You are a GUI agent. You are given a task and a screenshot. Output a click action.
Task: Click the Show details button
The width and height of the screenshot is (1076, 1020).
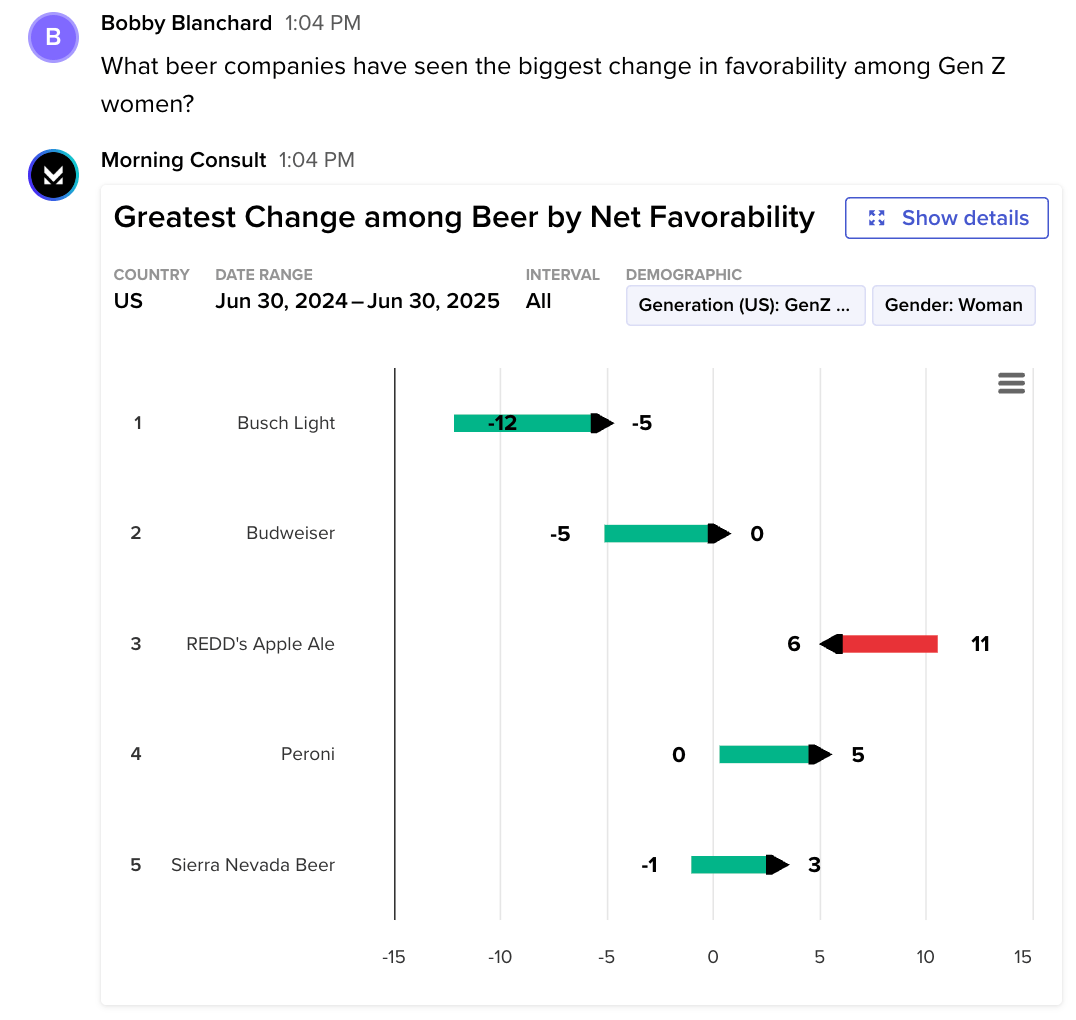pyautogui.click(x=946, y=218)
